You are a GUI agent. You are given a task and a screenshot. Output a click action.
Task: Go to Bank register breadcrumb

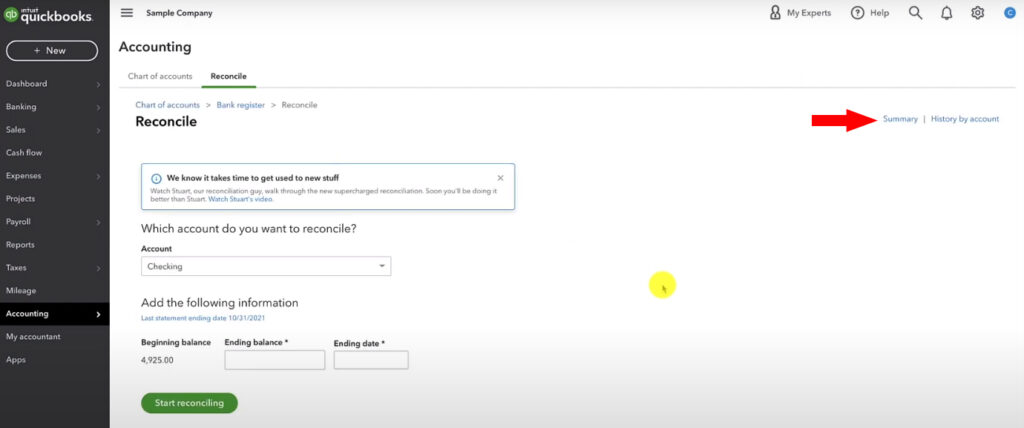(241, 105)
